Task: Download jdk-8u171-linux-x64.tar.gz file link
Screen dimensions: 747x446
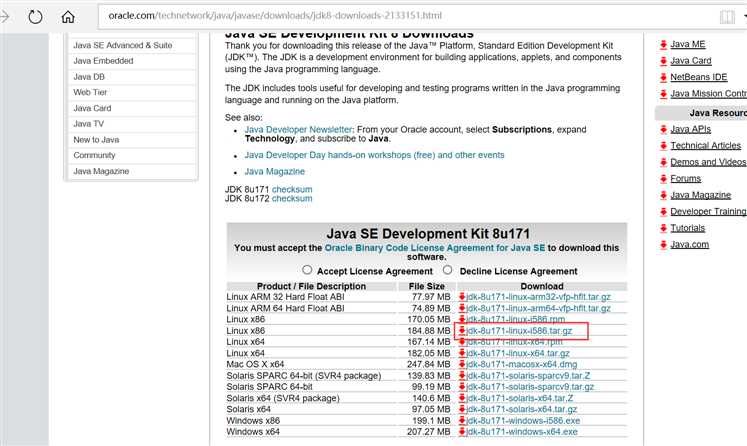Action: 518,353
